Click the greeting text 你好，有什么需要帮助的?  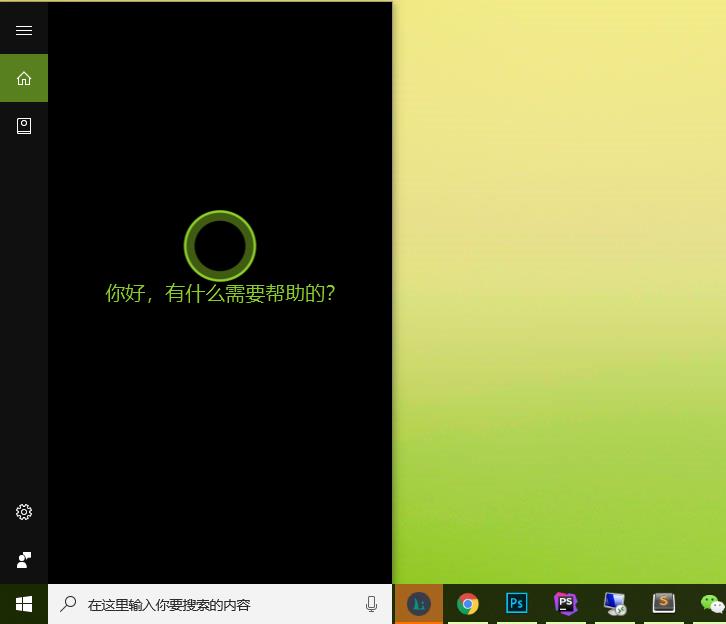(220, 293)
